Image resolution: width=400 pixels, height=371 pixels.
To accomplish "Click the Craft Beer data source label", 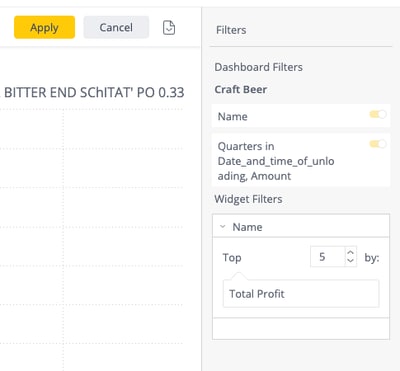I will [241, 89].
